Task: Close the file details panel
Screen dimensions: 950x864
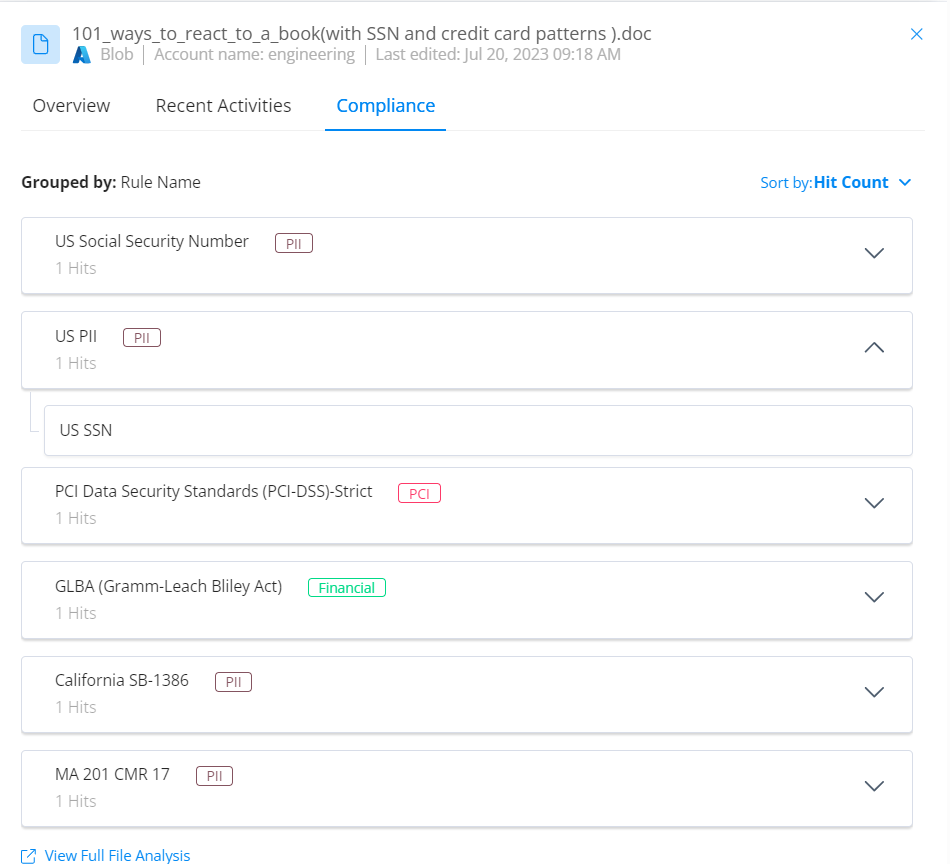Action: (916, 33)
